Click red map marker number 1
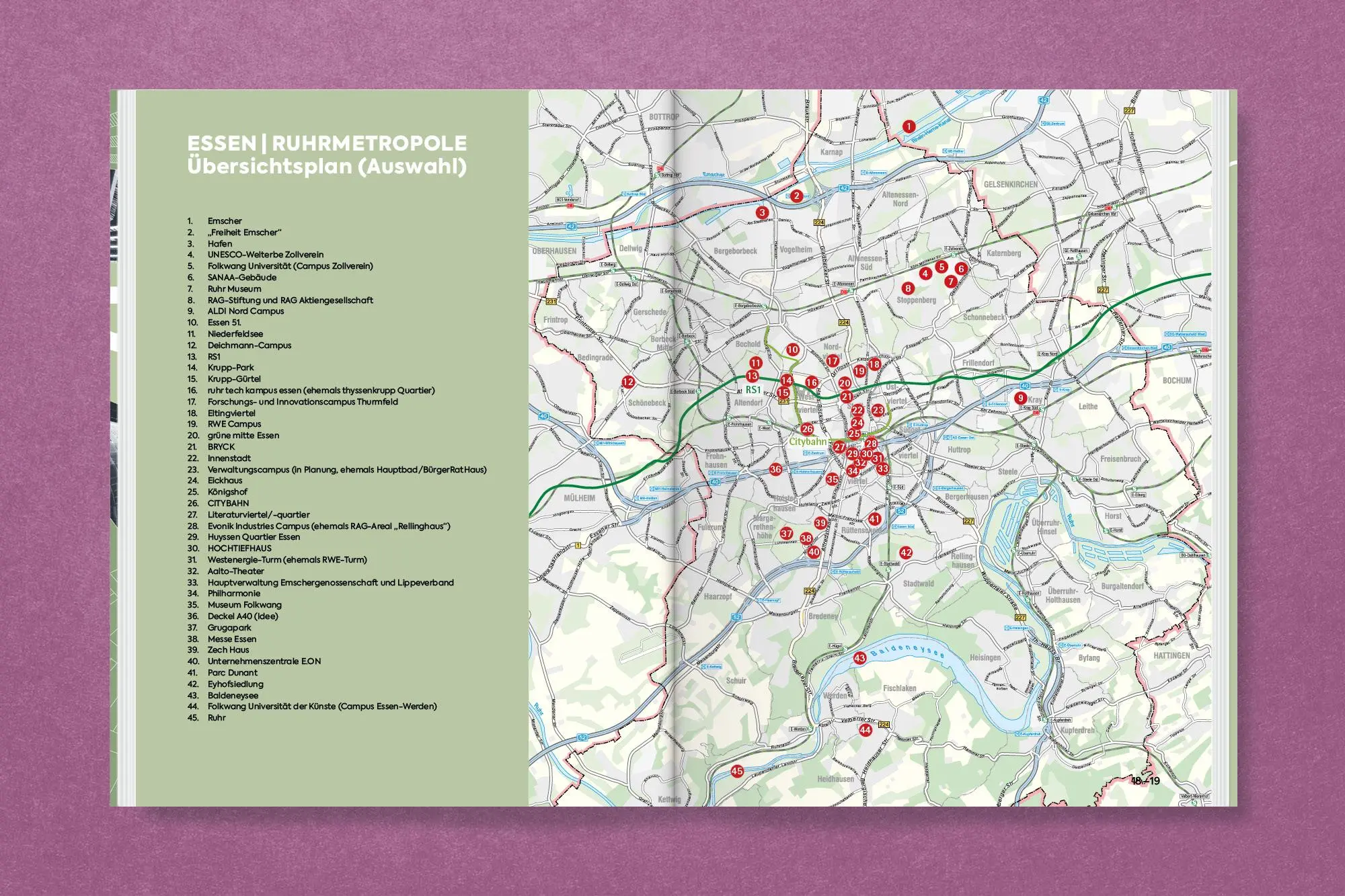Image resolution: width=1345 pixels, height=896 pixels. (x=909, y=126)
